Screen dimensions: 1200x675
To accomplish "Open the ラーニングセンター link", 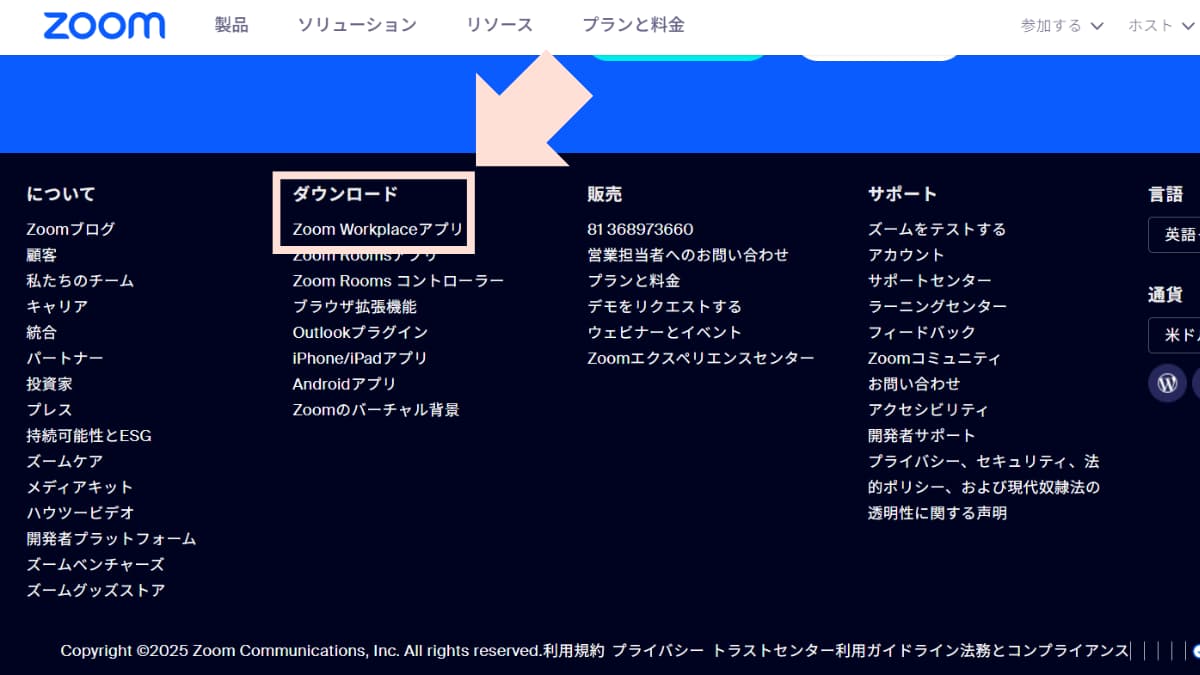I will tap(937, 307).
